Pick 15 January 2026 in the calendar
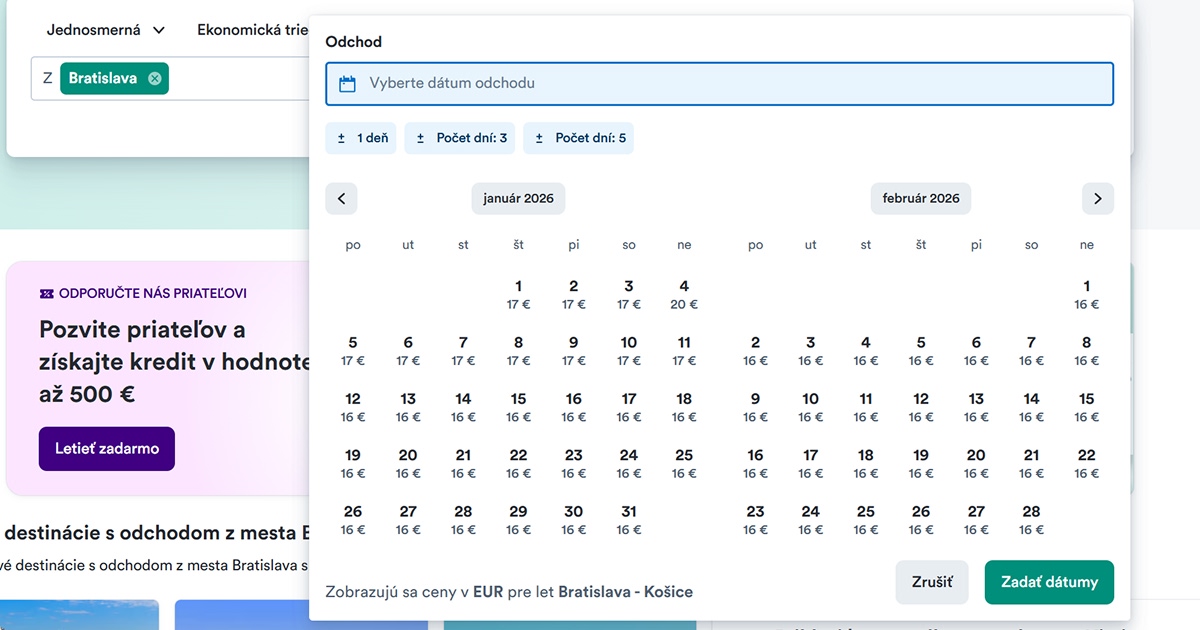This screenshot has height=630, width=1200. click(518, 407)
